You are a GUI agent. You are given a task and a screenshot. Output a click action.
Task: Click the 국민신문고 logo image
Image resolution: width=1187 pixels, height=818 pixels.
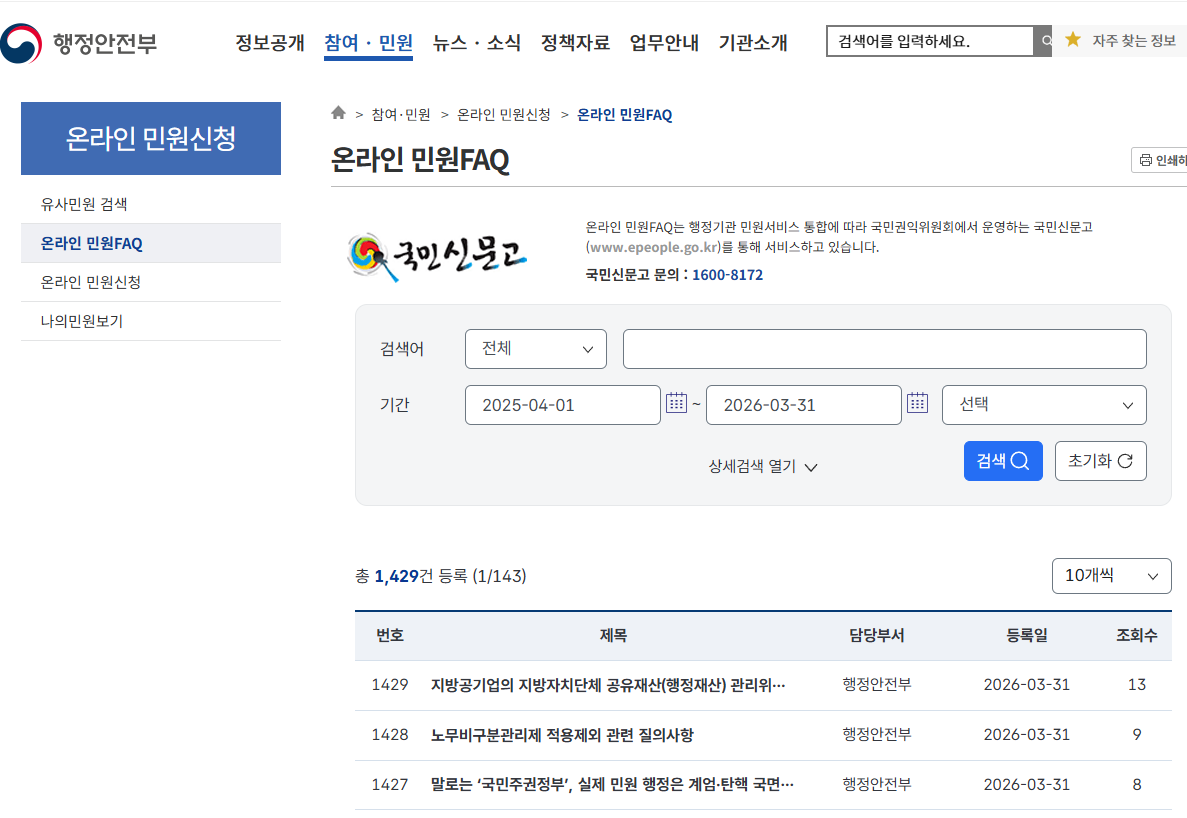(x=437, y=257)
